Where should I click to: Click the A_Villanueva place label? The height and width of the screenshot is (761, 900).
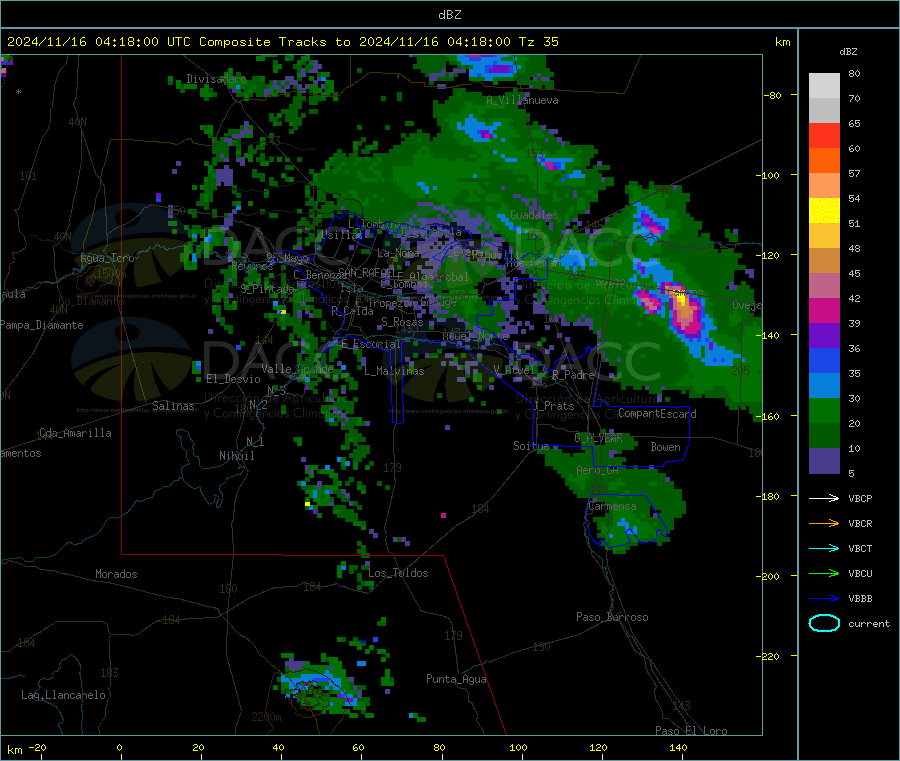pos(522,100)
